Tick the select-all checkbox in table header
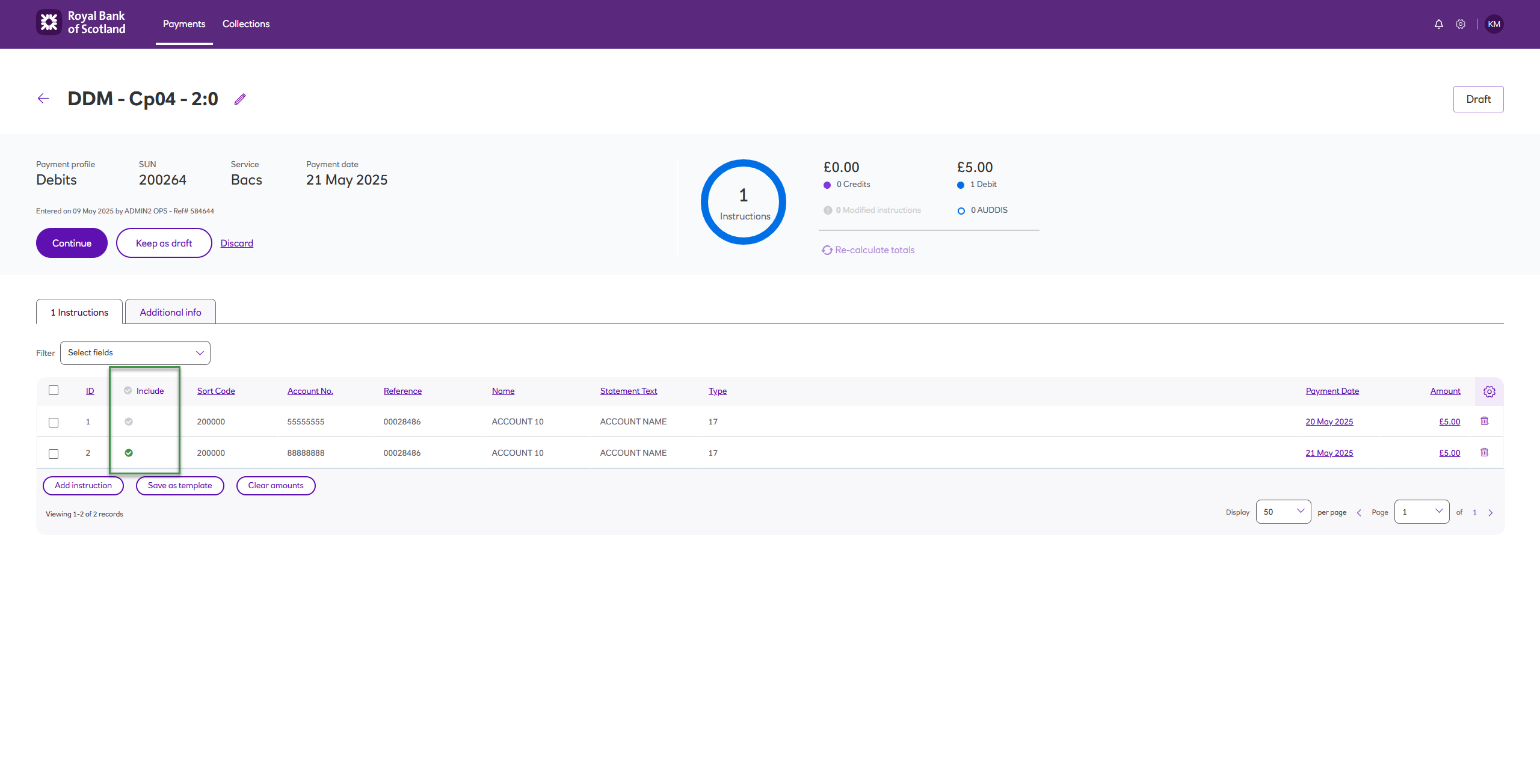 coord(54,390)
